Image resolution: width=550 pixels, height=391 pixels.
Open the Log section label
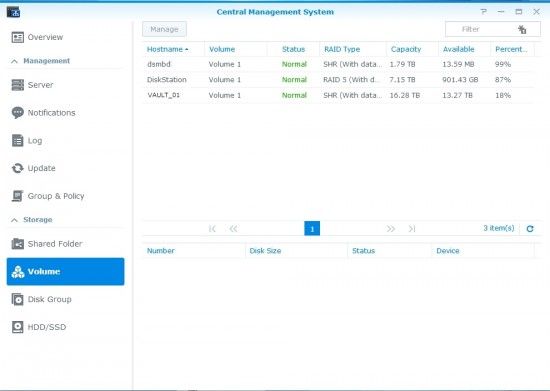click(35, 141)
